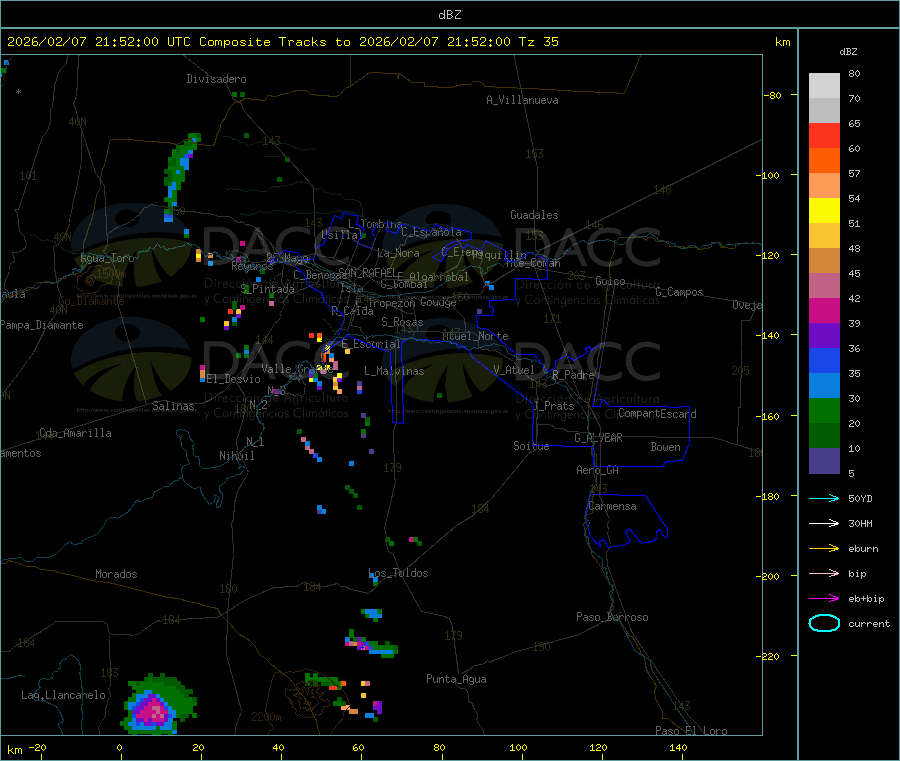900x761 pixels.
Task: Click the '-200' tick on right km axis
Action: [770, 576]
